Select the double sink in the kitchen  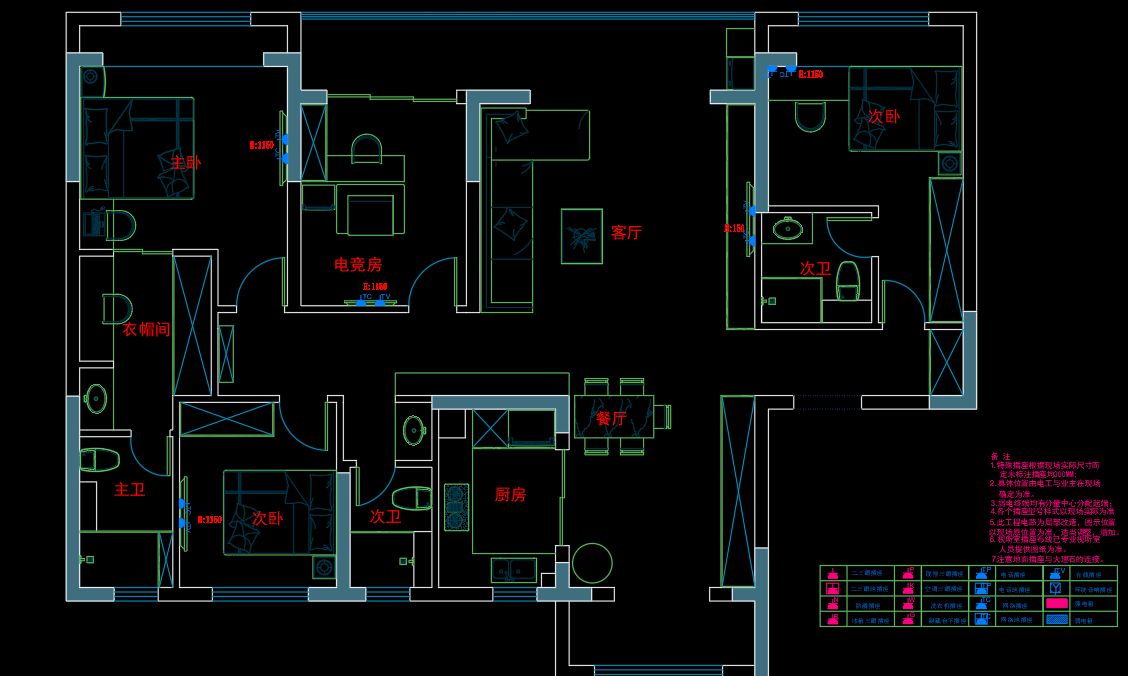coord(513,570)
